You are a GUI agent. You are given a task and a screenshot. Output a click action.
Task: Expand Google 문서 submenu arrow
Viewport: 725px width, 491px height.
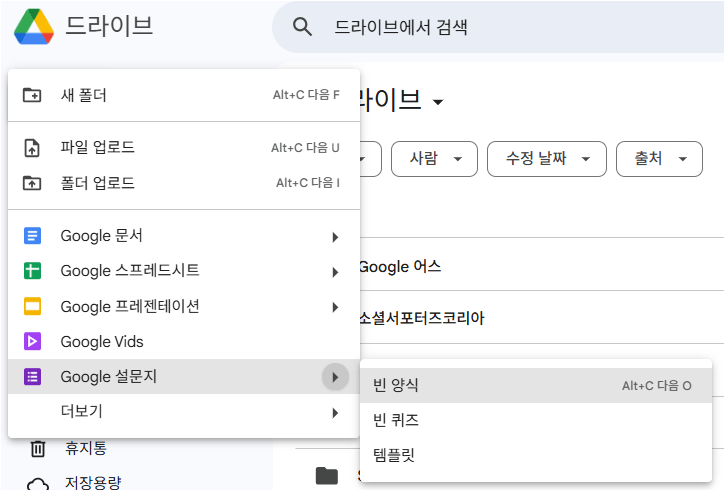pos(335,237)
